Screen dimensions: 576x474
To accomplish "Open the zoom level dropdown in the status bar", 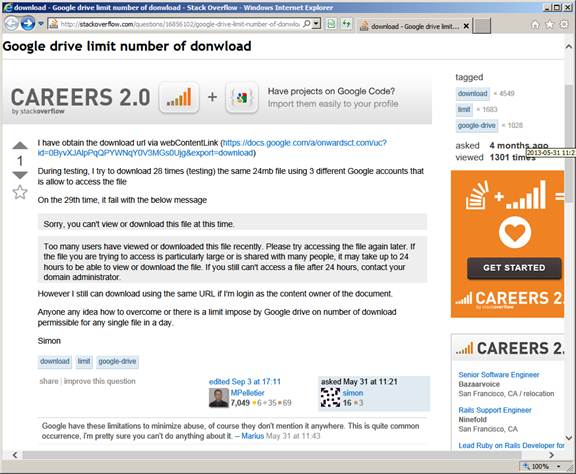I will 558,466.
